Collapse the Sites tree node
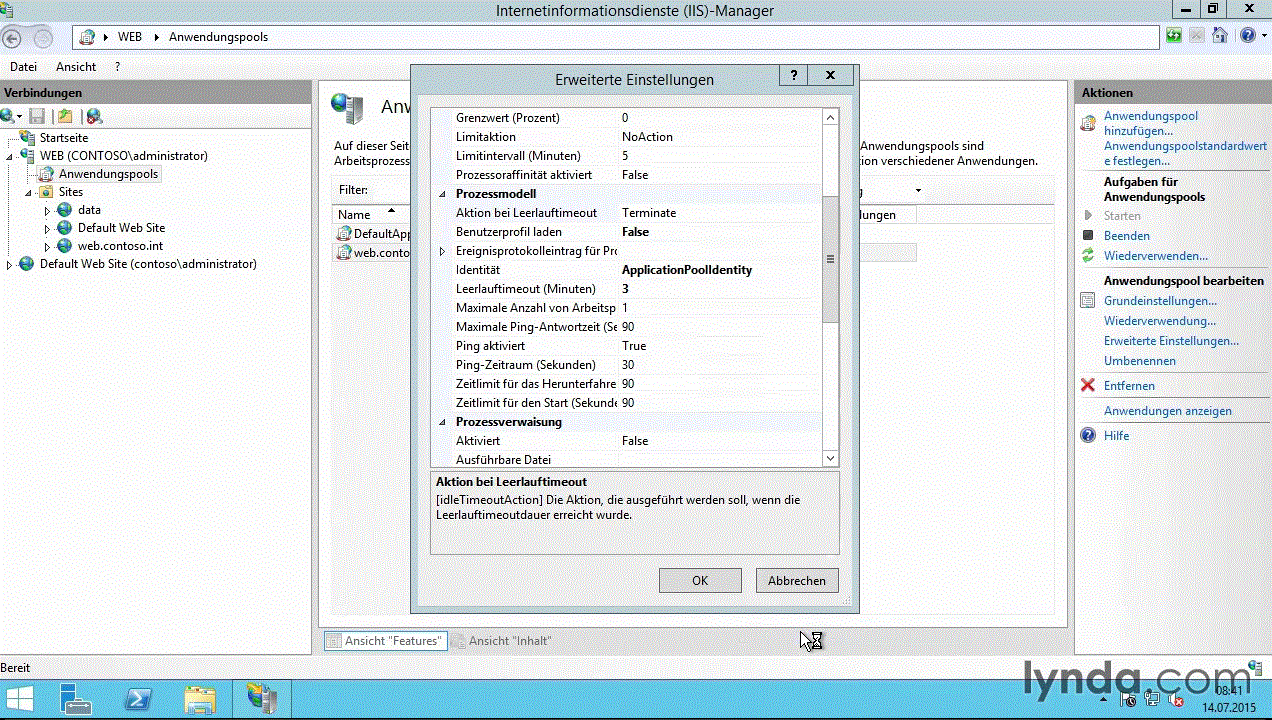This screenshot has height=720, width=1272. (29, 193)
